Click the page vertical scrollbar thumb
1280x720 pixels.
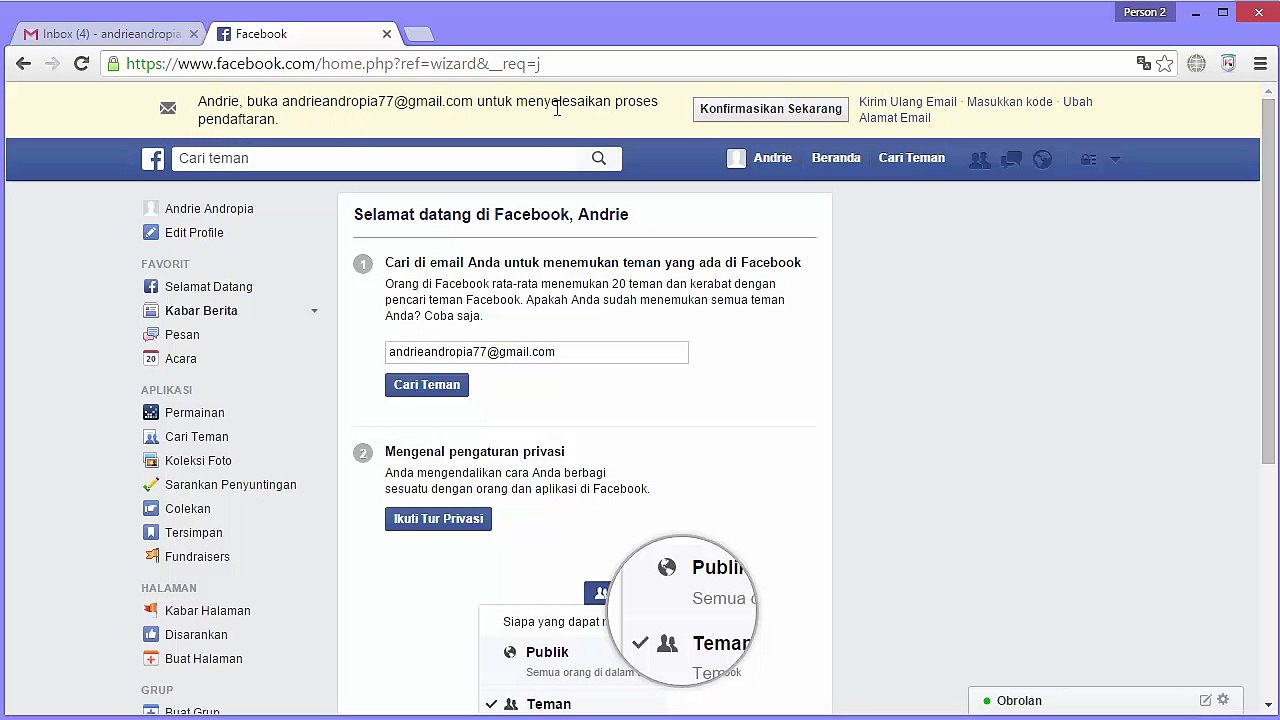click(1268, 280)
